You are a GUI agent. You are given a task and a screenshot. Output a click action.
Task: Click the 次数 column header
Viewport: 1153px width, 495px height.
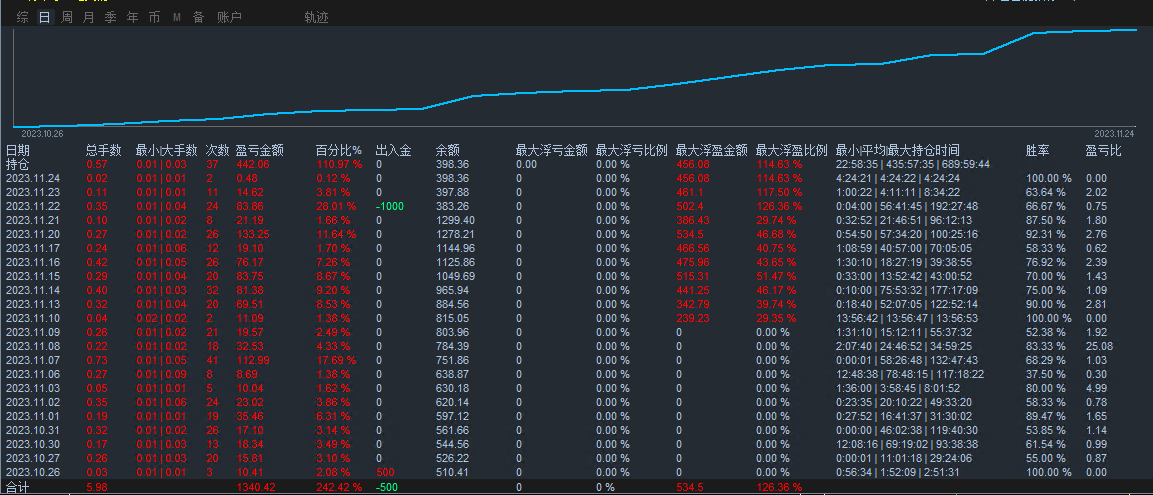click(x=217, y=151)
